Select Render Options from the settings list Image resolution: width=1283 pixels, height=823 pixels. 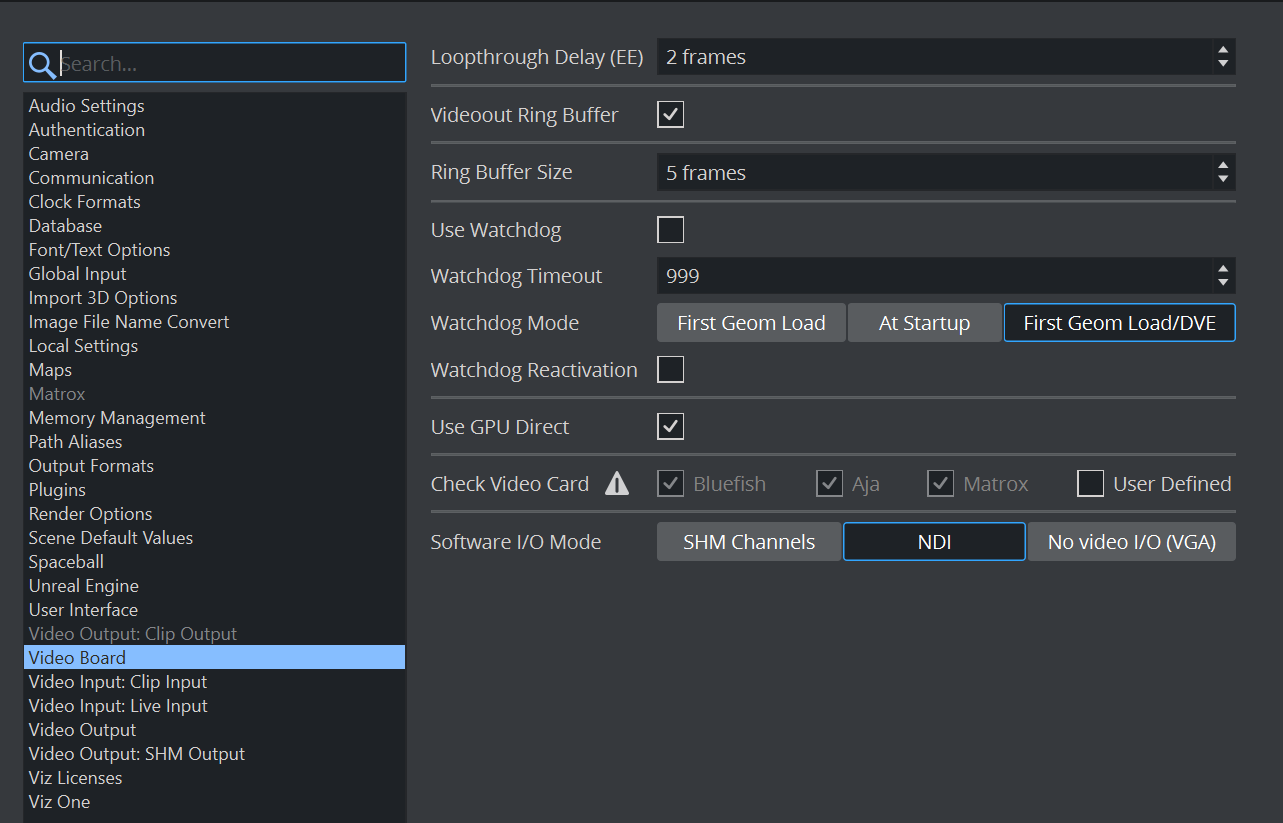90,514
